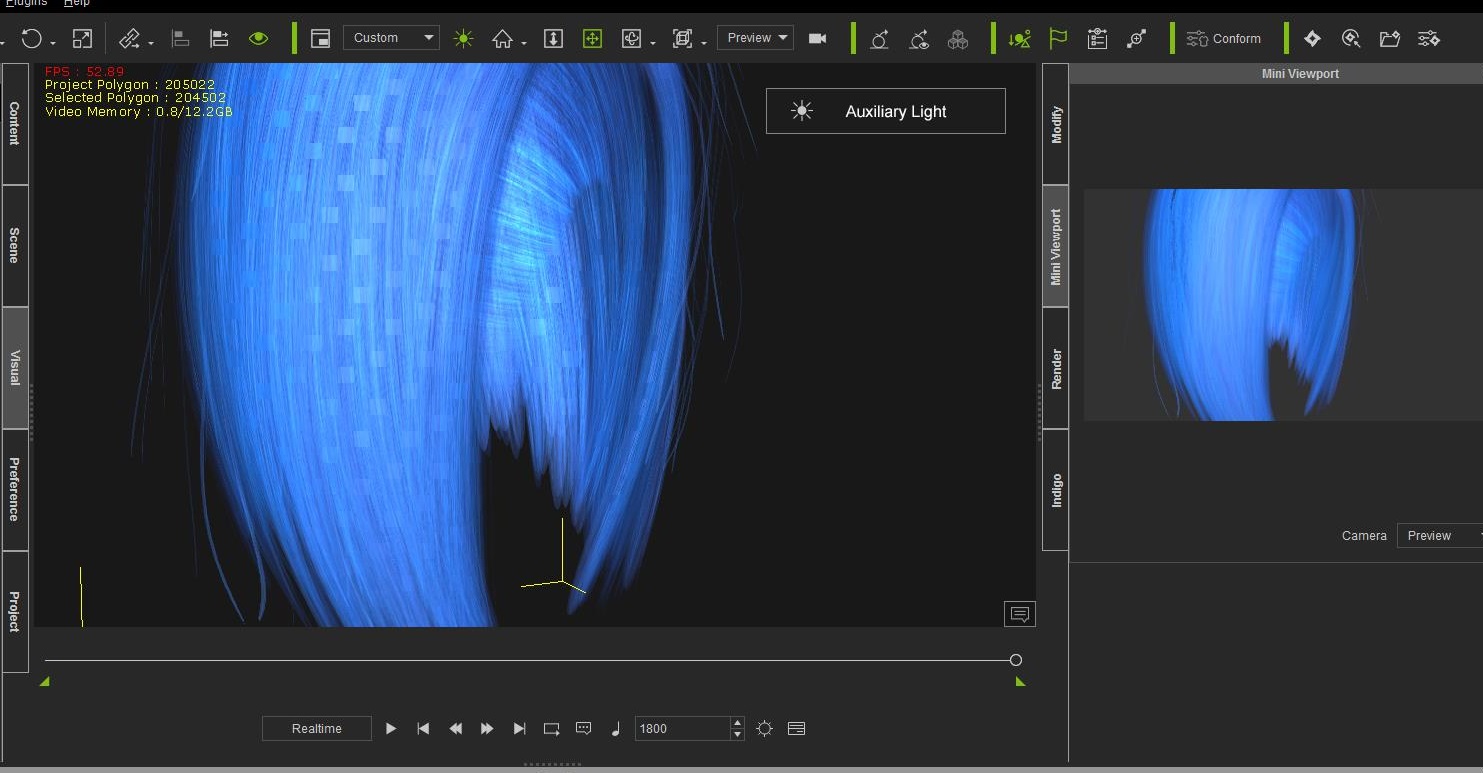
Task: Open the sliders adjustment icon
Action: pyautogui.click(x=1429, y=38)
